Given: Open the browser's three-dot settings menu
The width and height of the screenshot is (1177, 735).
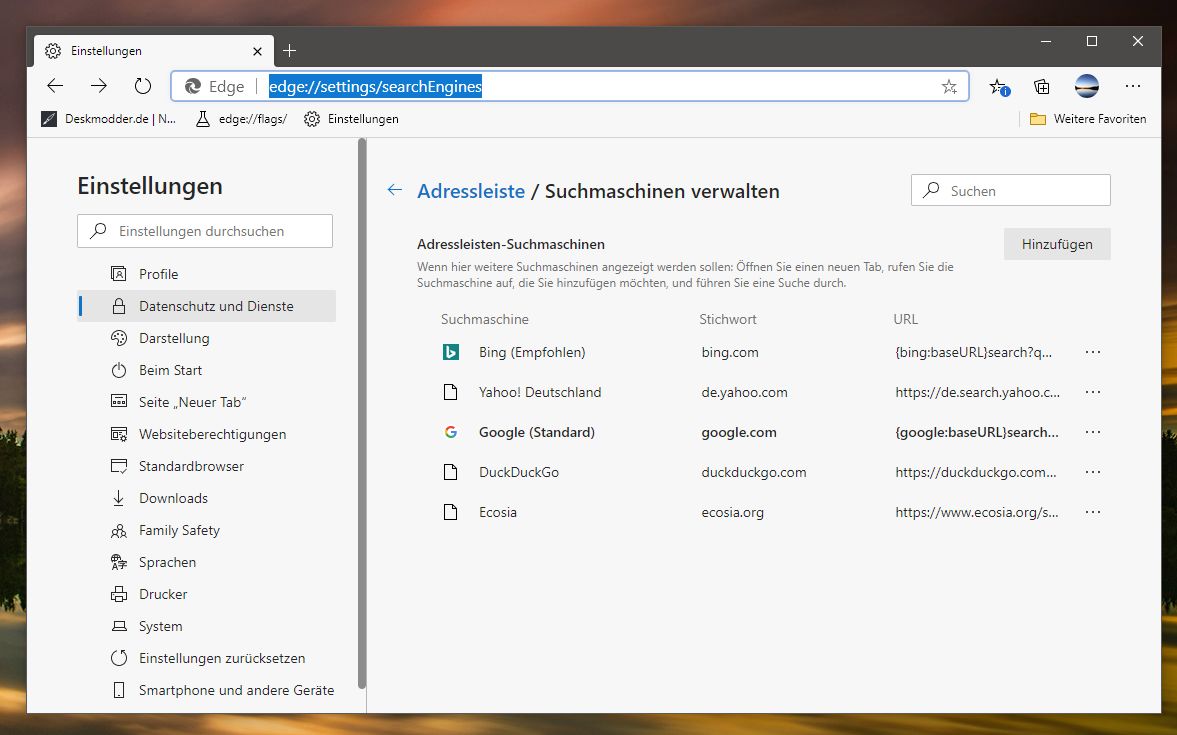Looking at the screenshot, I should pyautogui.click(x=1133, y=86).
